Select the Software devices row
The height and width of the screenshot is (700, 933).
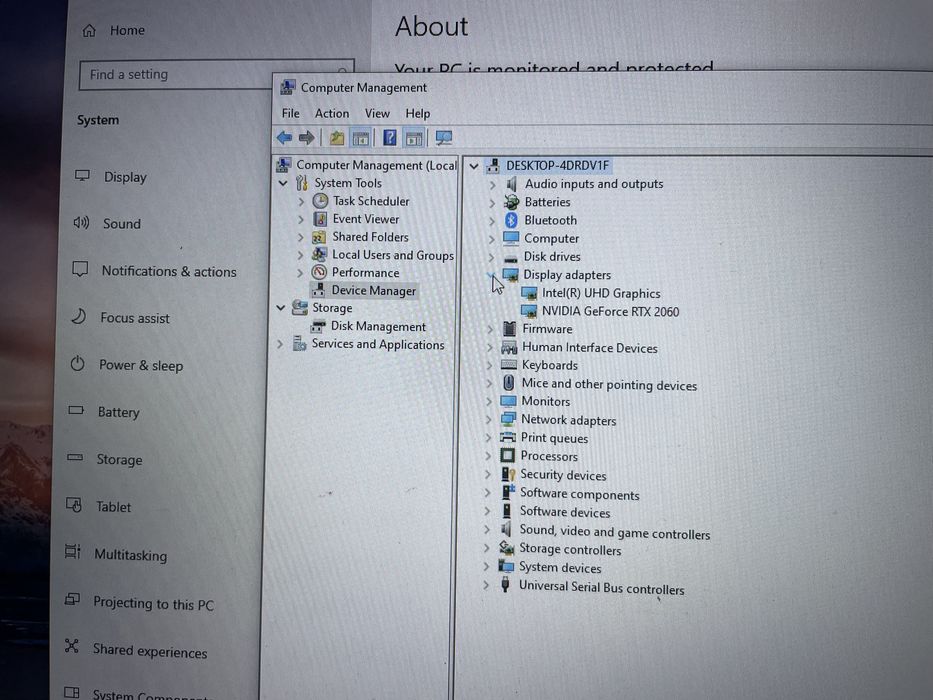coord(565,512)
